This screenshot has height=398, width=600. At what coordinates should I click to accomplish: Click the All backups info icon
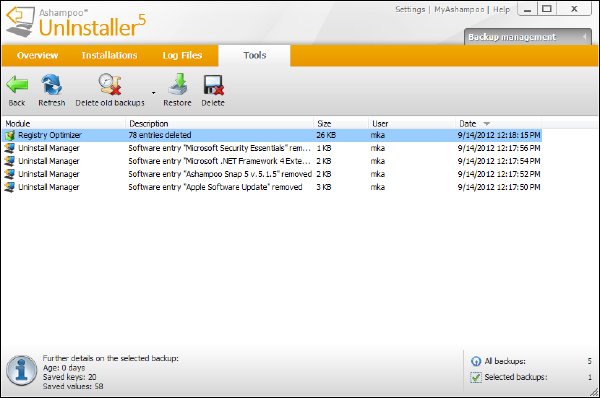pyautogui.click(x=476, y=361)
